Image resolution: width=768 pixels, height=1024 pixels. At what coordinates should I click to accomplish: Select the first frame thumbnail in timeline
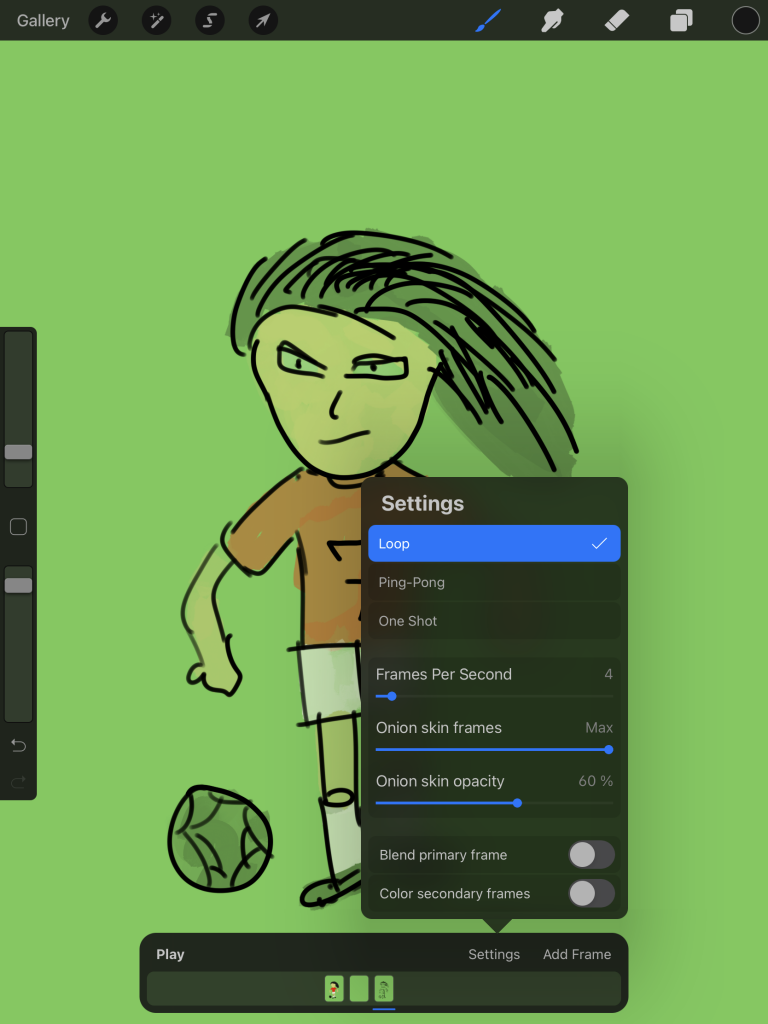[x=334, y=989]
